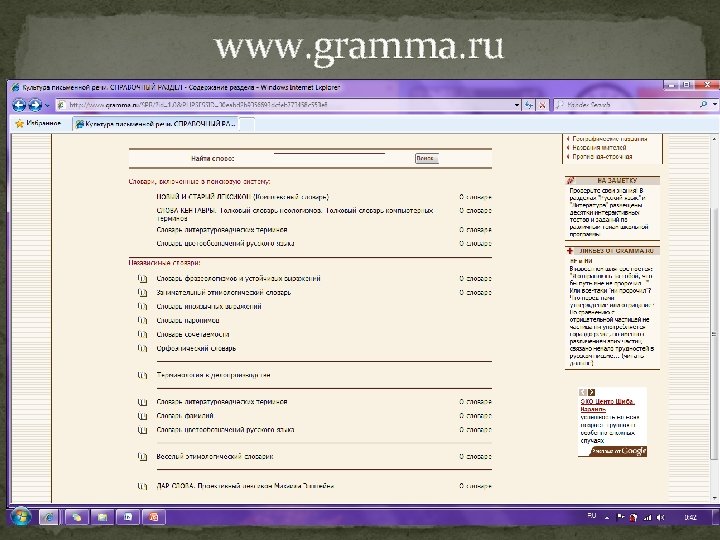Click О словаре for ДАР СЛОВА
The image size is (720, 540).
[x=475, y=486]
